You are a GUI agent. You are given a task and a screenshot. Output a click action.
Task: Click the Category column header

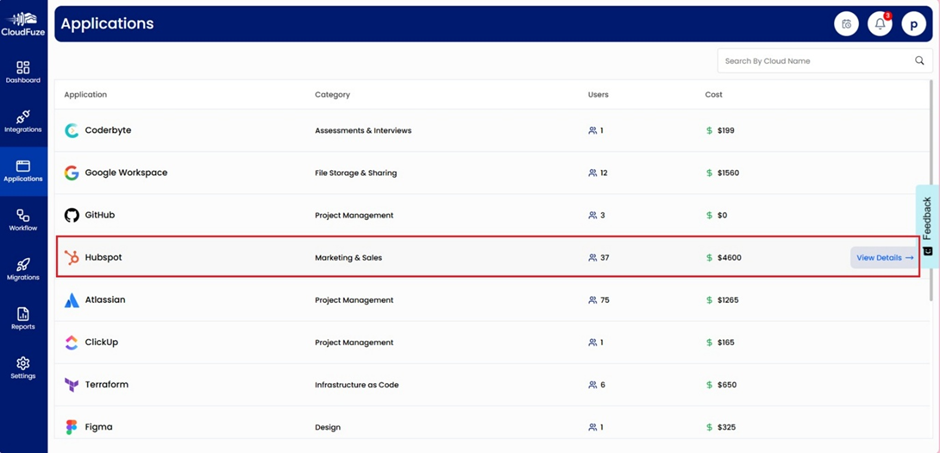point(332,95)
